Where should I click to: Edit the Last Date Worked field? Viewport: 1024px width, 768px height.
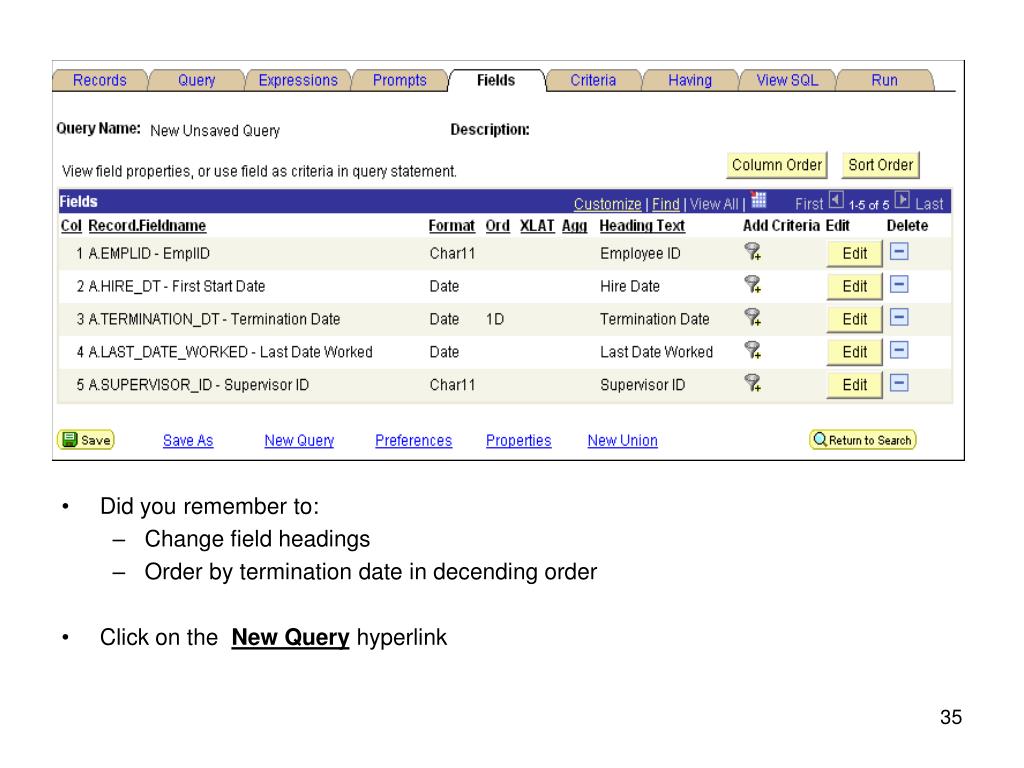pos(854,353)
